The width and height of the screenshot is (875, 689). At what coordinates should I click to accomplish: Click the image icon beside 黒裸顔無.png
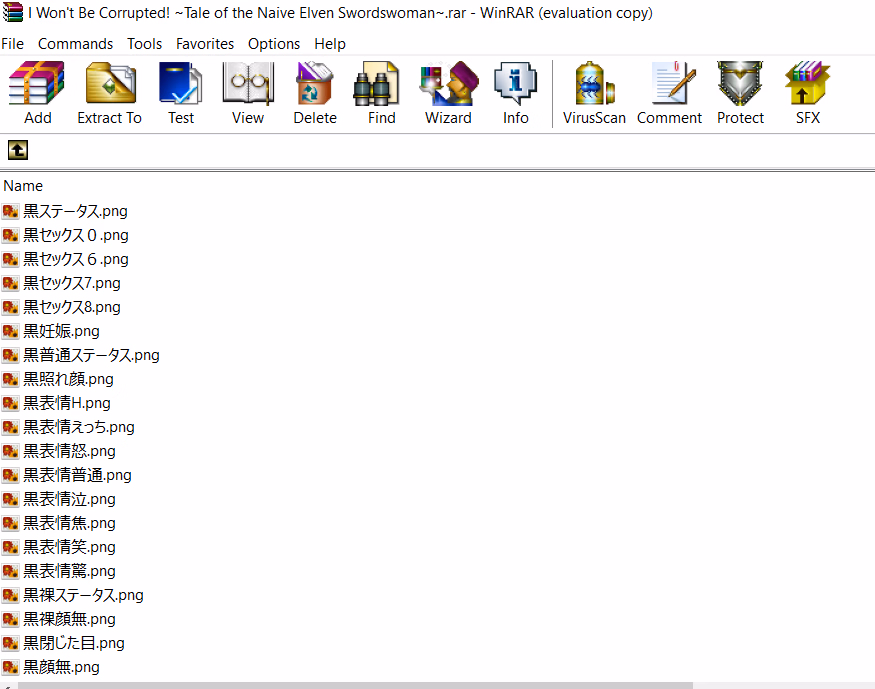click(x=11, y=619)
